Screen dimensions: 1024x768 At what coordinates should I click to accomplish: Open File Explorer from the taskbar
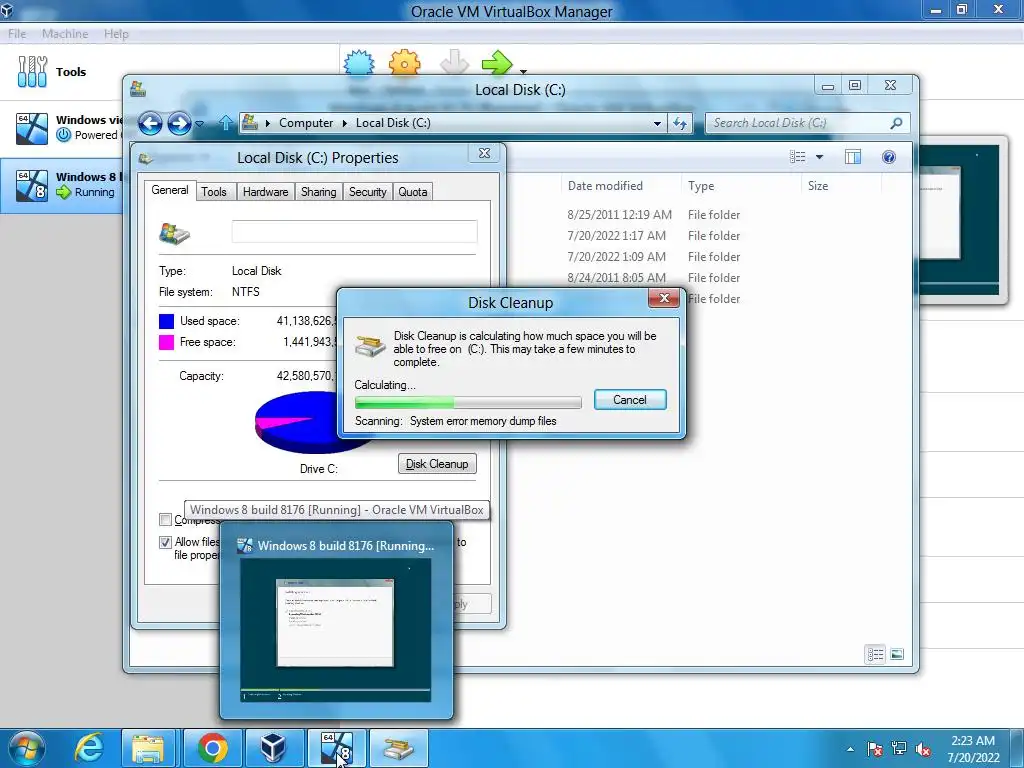coord(148,748)
